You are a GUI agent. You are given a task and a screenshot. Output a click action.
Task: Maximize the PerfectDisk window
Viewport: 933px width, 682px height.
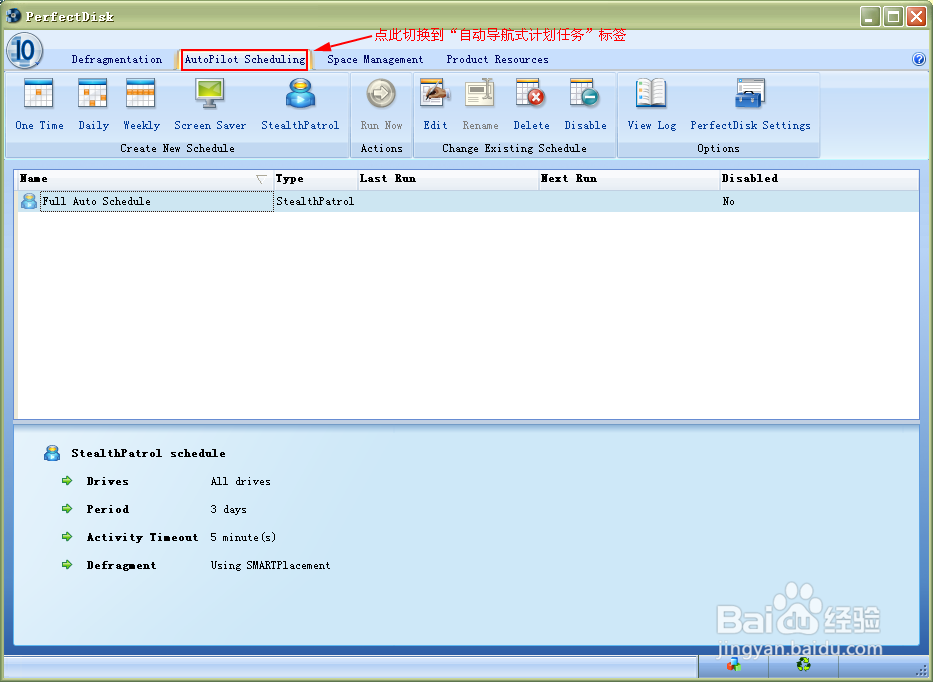point(893,17)
